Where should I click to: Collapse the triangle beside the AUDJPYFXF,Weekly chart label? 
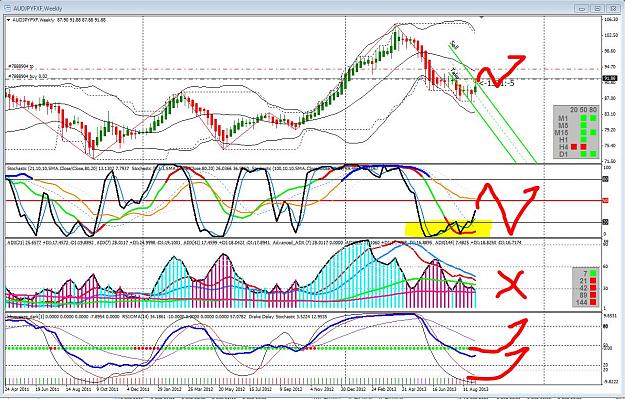pos(8,20)
